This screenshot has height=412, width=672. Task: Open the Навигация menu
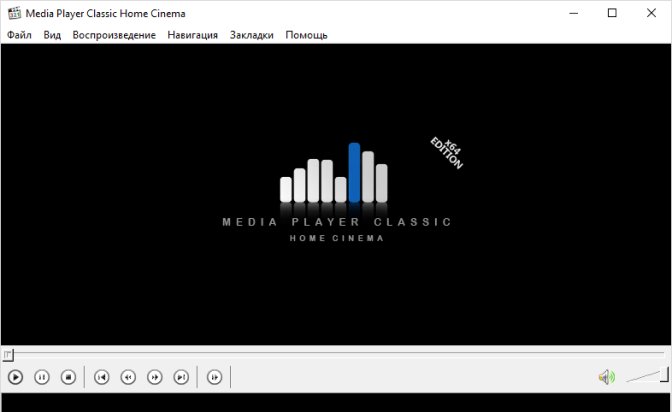[192, 35]
